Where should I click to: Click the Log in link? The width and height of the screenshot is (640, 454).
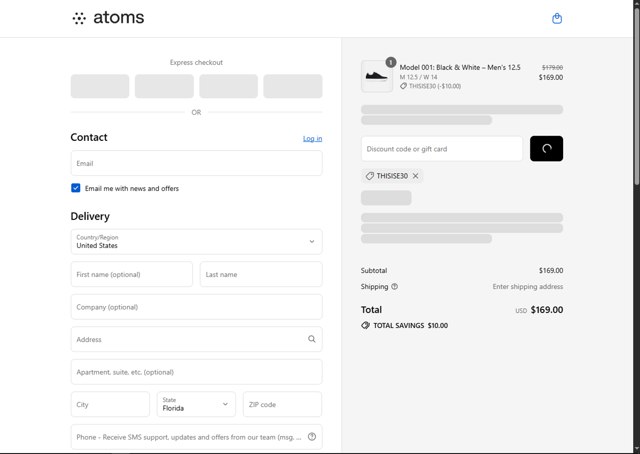coord(312,139)
